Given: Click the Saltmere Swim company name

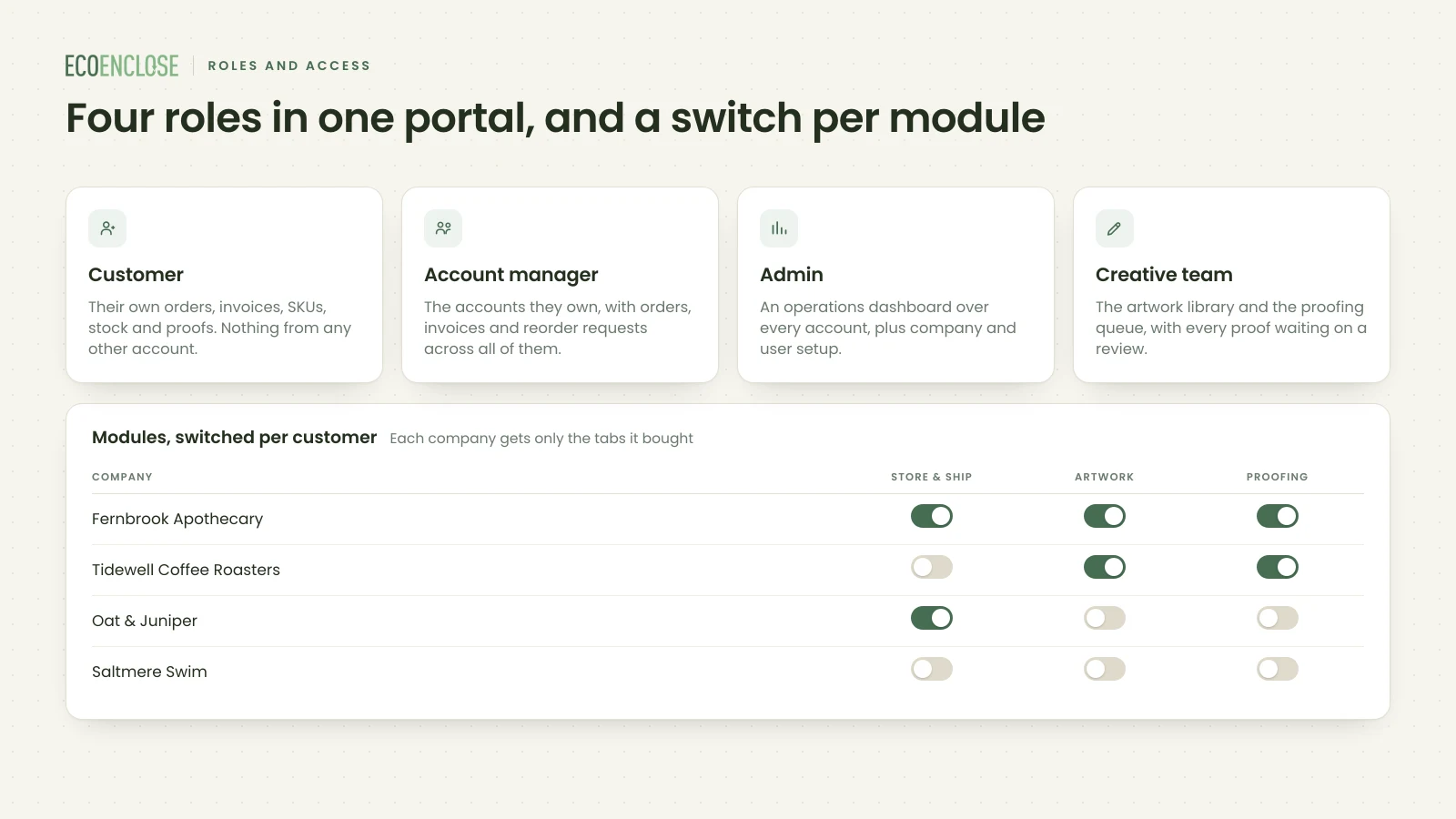Looking at the screenshot, I should [x=149, y=672].
